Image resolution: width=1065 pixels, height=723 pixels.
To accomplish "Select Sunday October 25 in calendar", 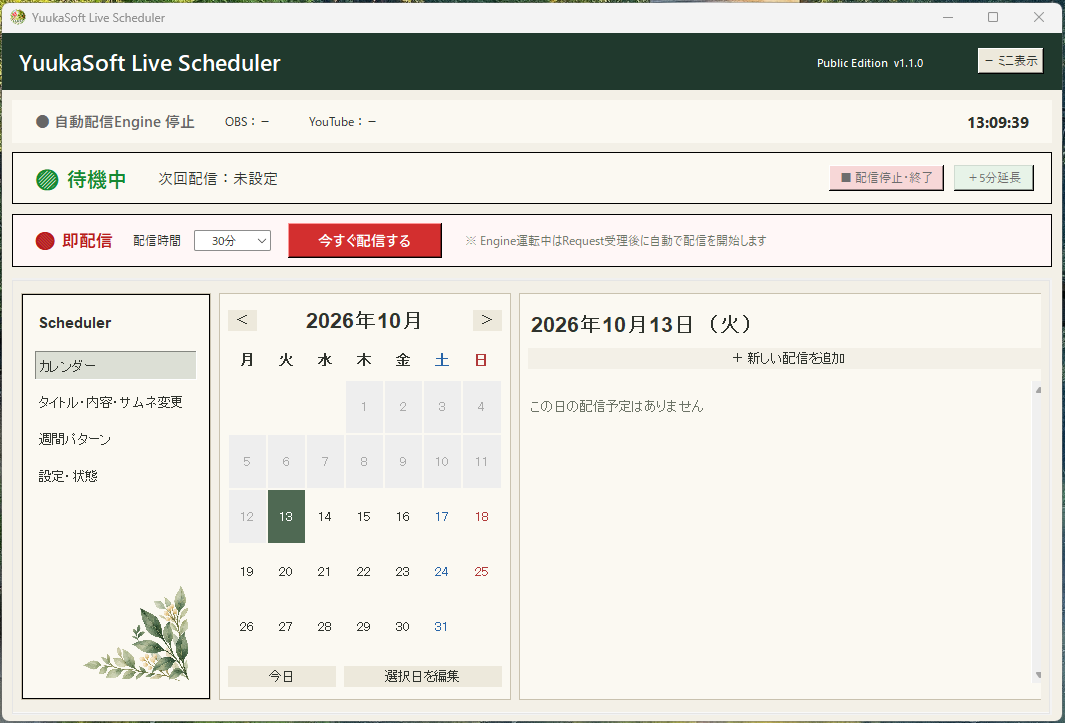I will [x=482, y=571].
